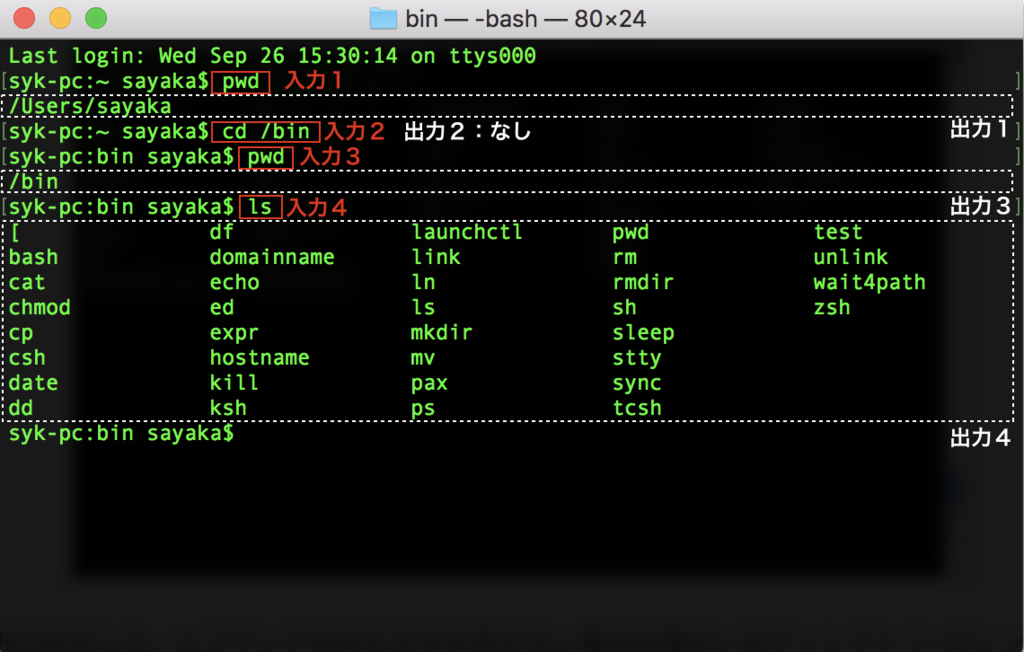
Task: Click 'domainname' in the ls listing
Action: point(272,257)
